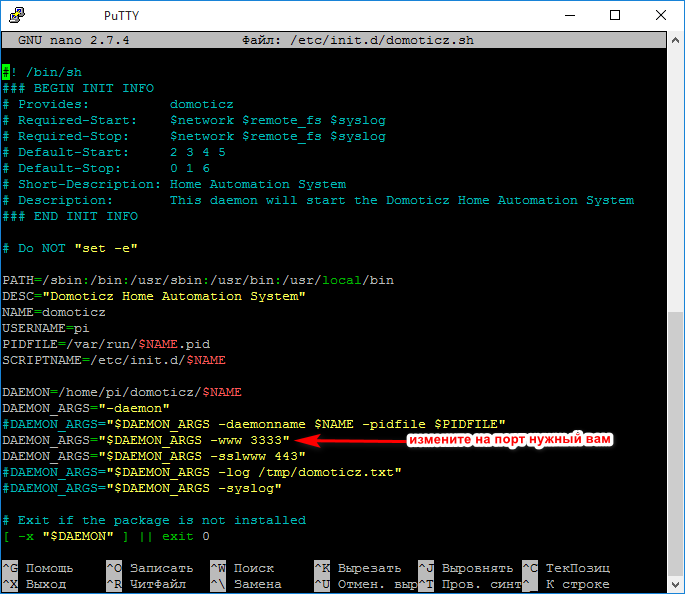
Task: Click the PATH= line
Action: (x=198, y=280)
